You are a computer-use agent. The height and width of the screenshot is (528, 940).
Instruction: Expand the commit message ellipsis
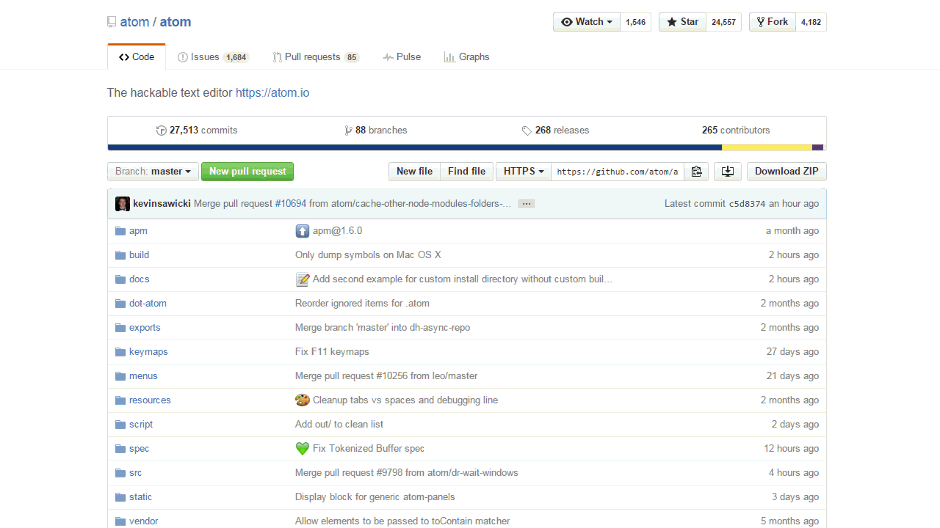click(526, 203)
